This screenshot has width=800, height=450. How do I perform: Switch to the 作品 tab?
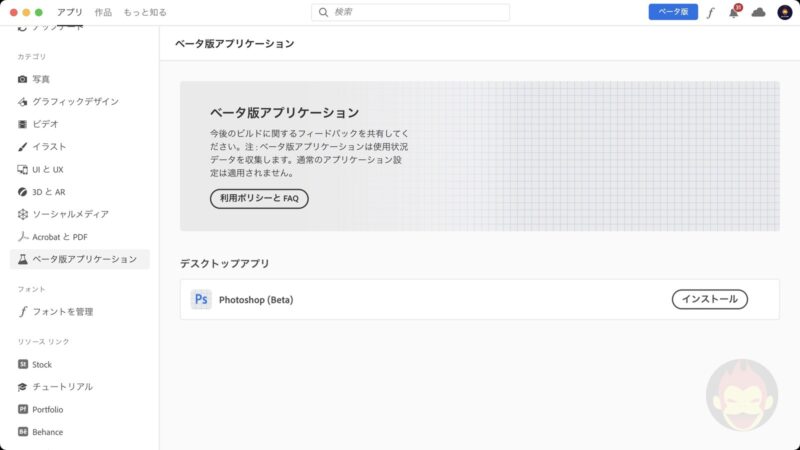click(103, 12)
